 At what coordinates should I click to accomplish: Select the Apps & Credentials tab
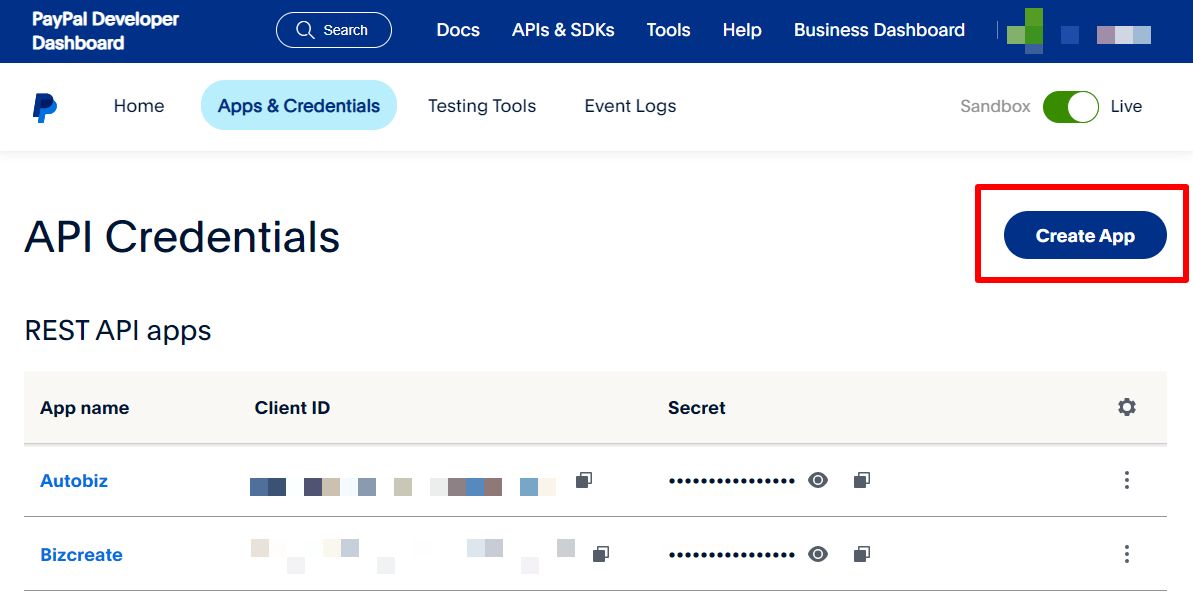(299, 105)
